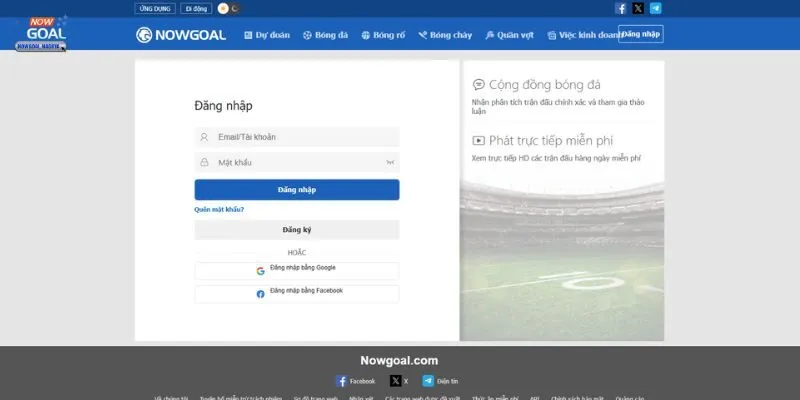Click the Telegram icon in top bar
Viewport: 800px width, 400px height.
tap(655, 8)
